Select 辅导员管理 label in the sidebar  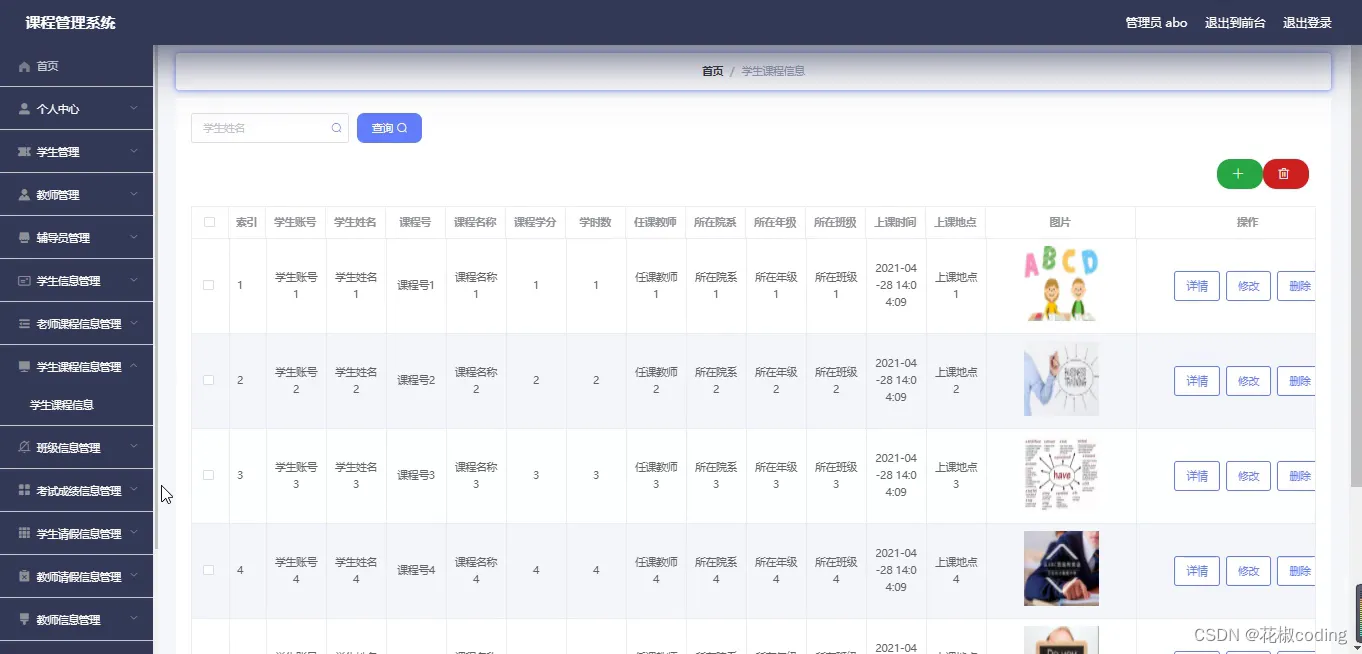pyautogui.click(x=63, y=238)
